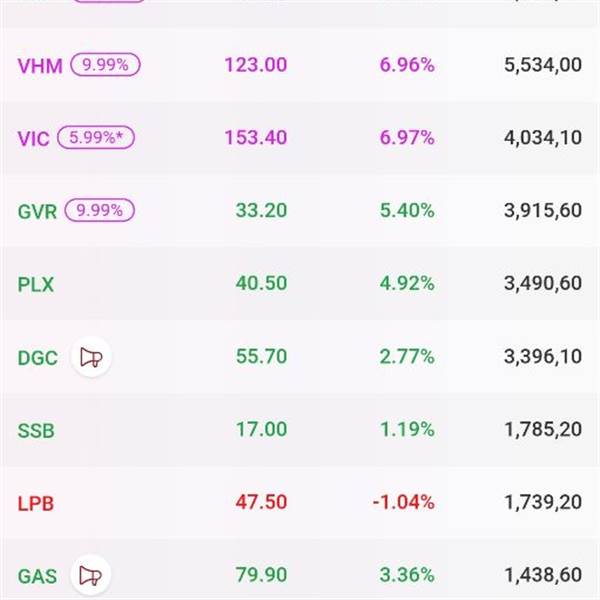Open the VHM stock ticker

click(x=40, y=66)
